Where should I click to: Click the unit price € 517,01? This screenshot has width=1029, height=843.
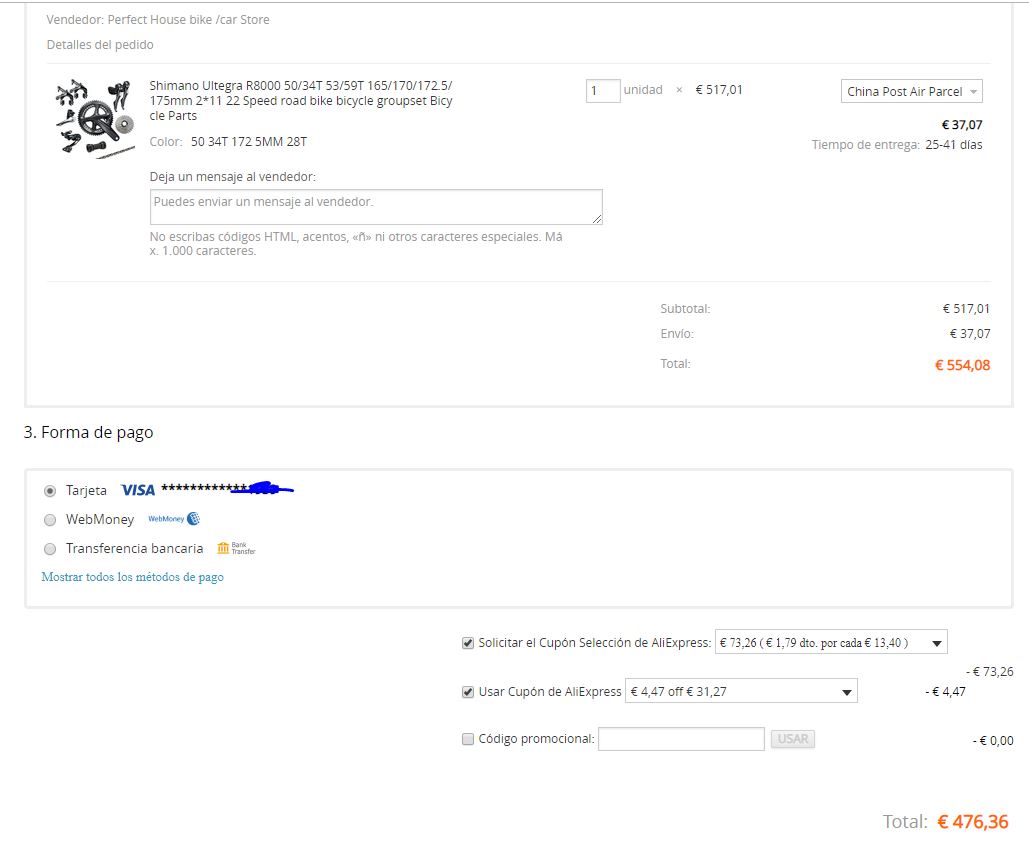point(719,90)
